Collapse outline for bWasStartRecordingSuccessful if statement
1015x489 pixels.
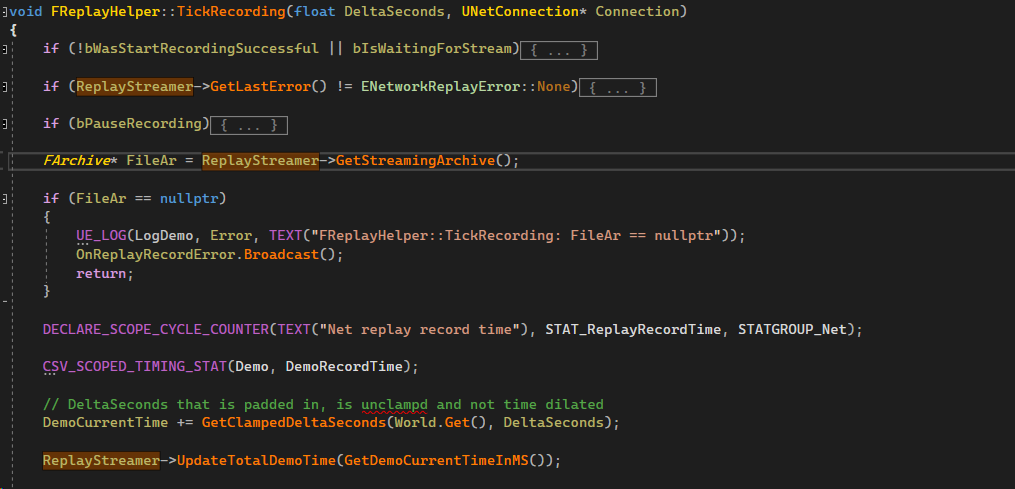pos(5,50)
